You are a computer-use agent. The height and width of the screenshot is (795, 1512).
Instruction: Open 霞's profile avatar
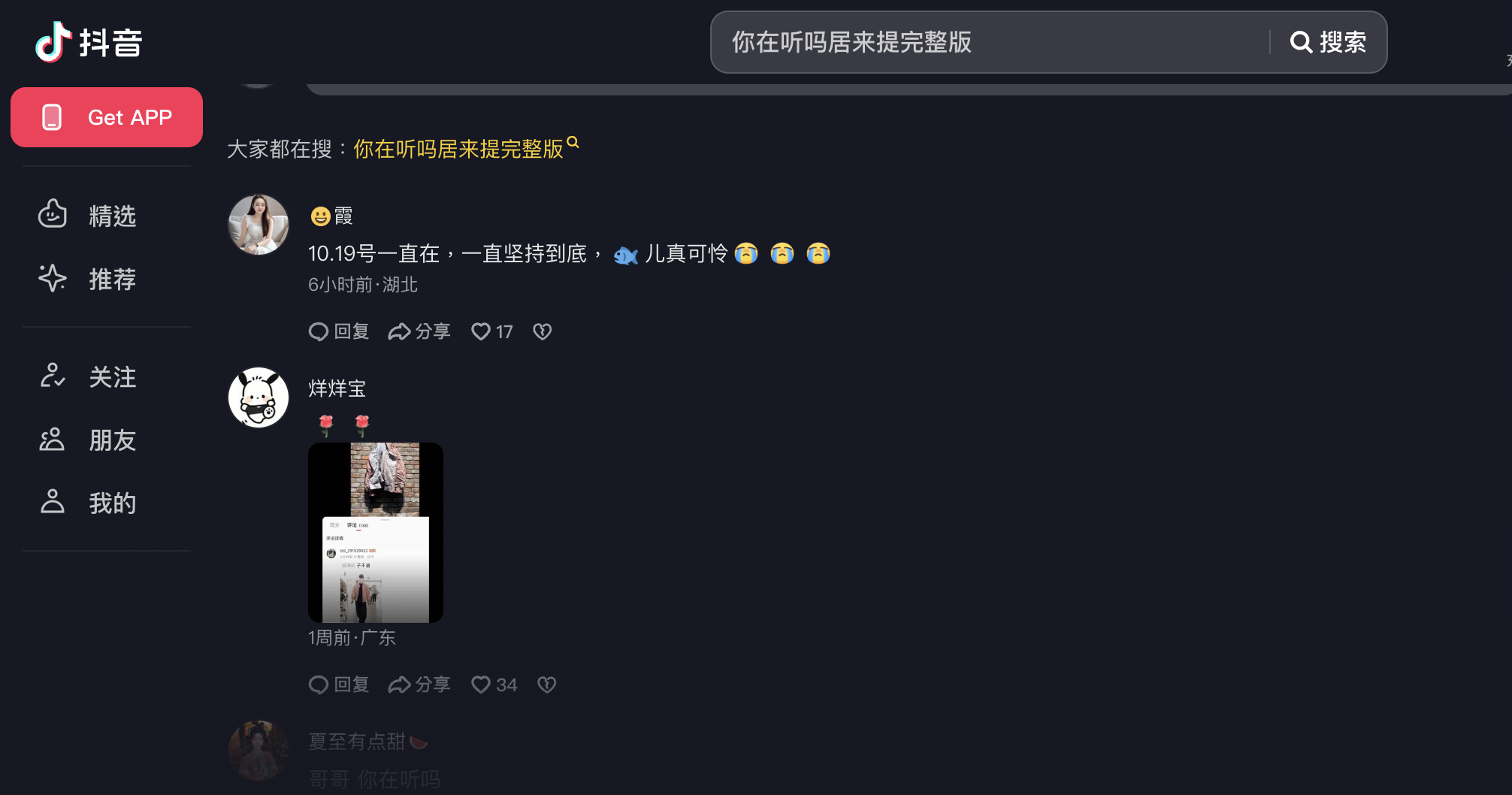[x=259, y=225]
